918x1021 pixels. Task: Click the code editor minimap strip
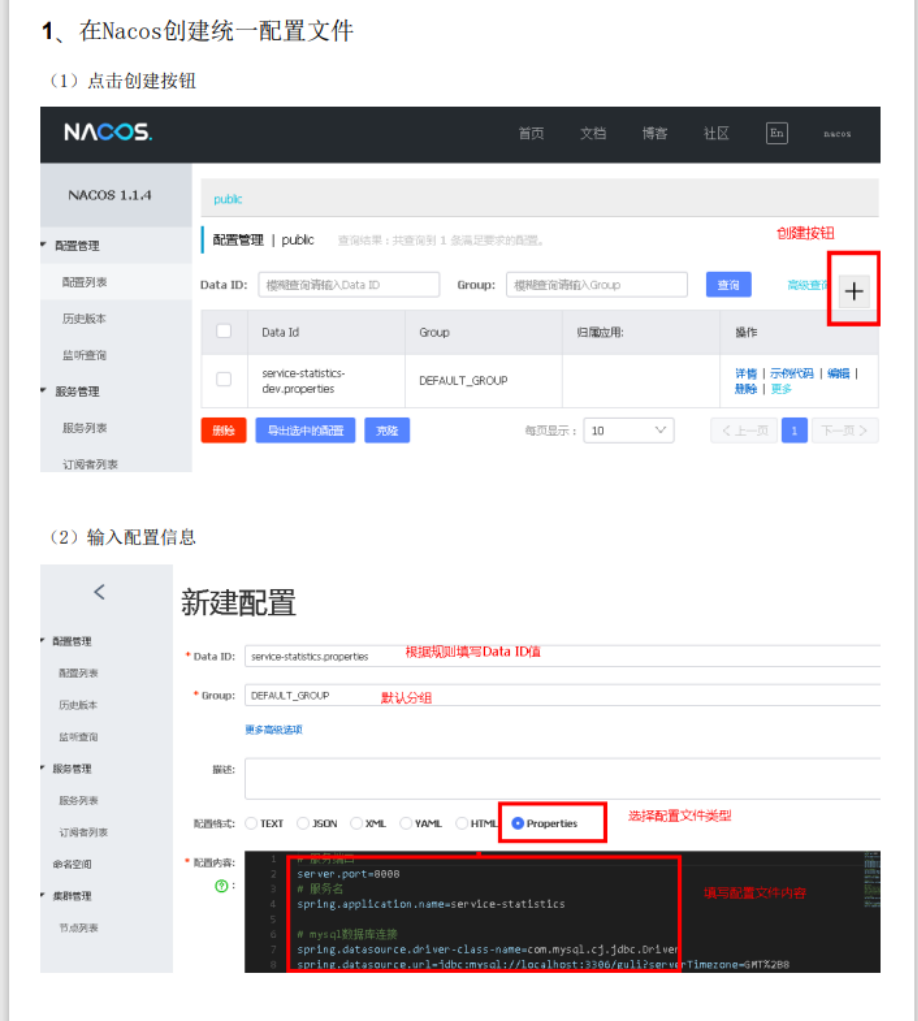coord(872,879)
